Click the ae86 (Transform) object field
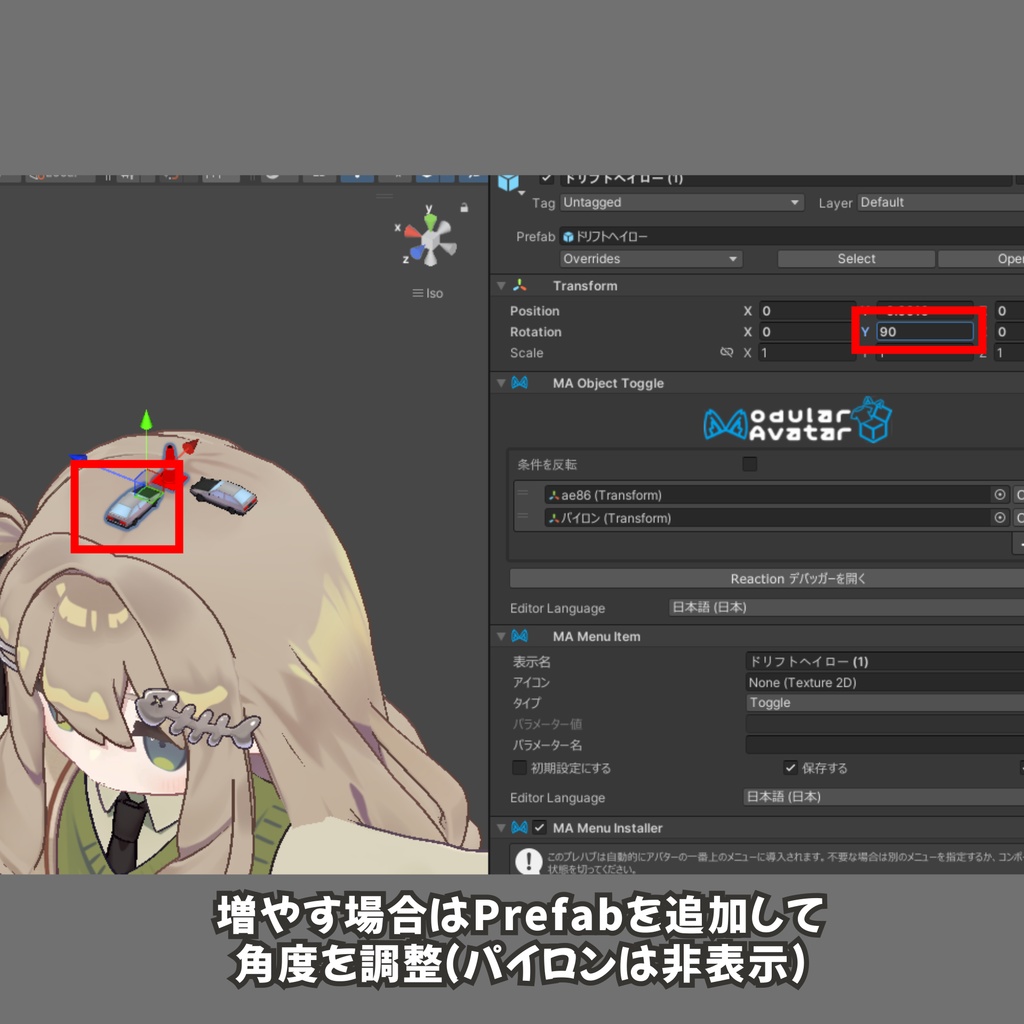The height and width of the screenshot is (1024, 1024). point(767,495)
